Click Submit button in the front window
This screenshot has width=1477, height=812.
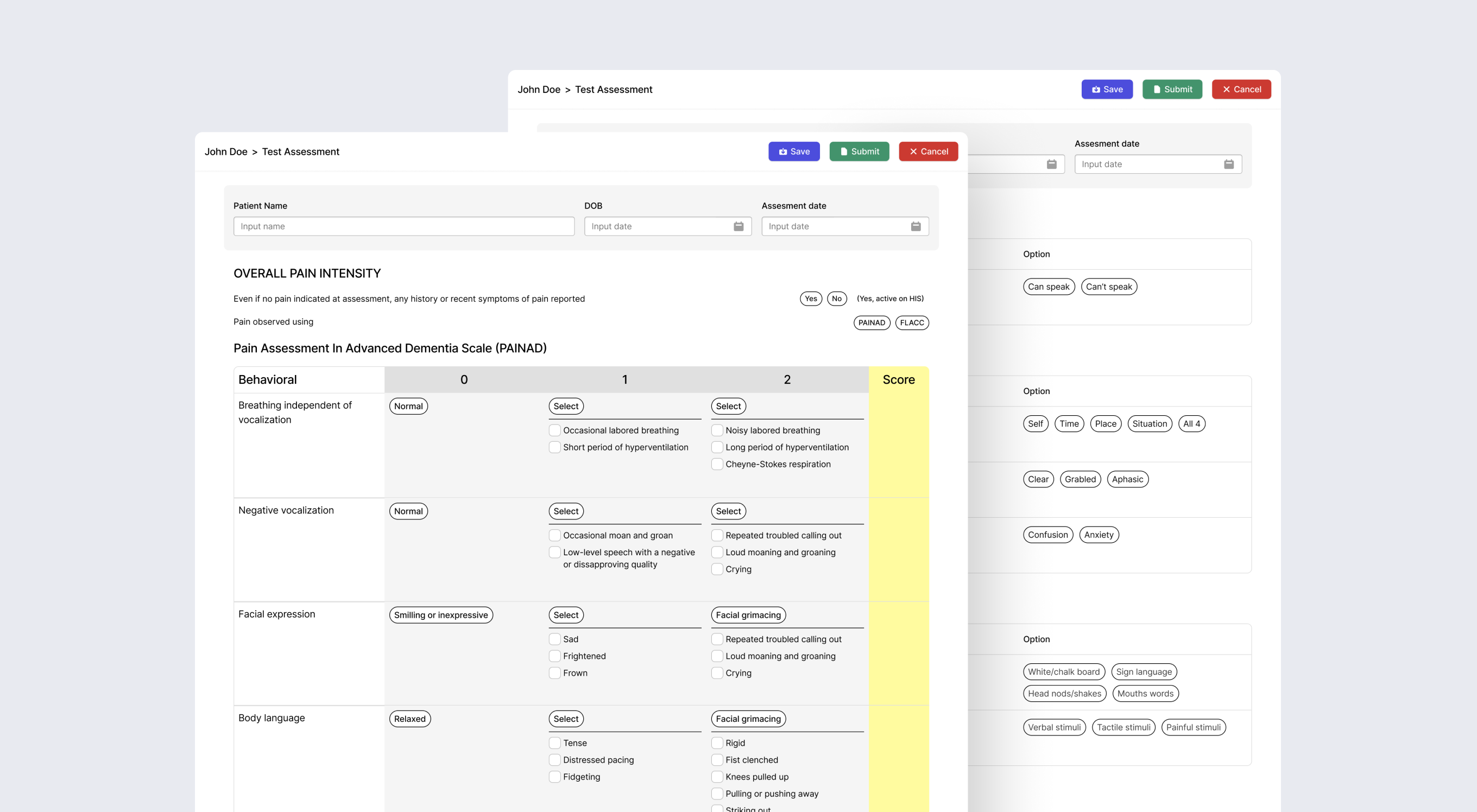click(859, 151)
